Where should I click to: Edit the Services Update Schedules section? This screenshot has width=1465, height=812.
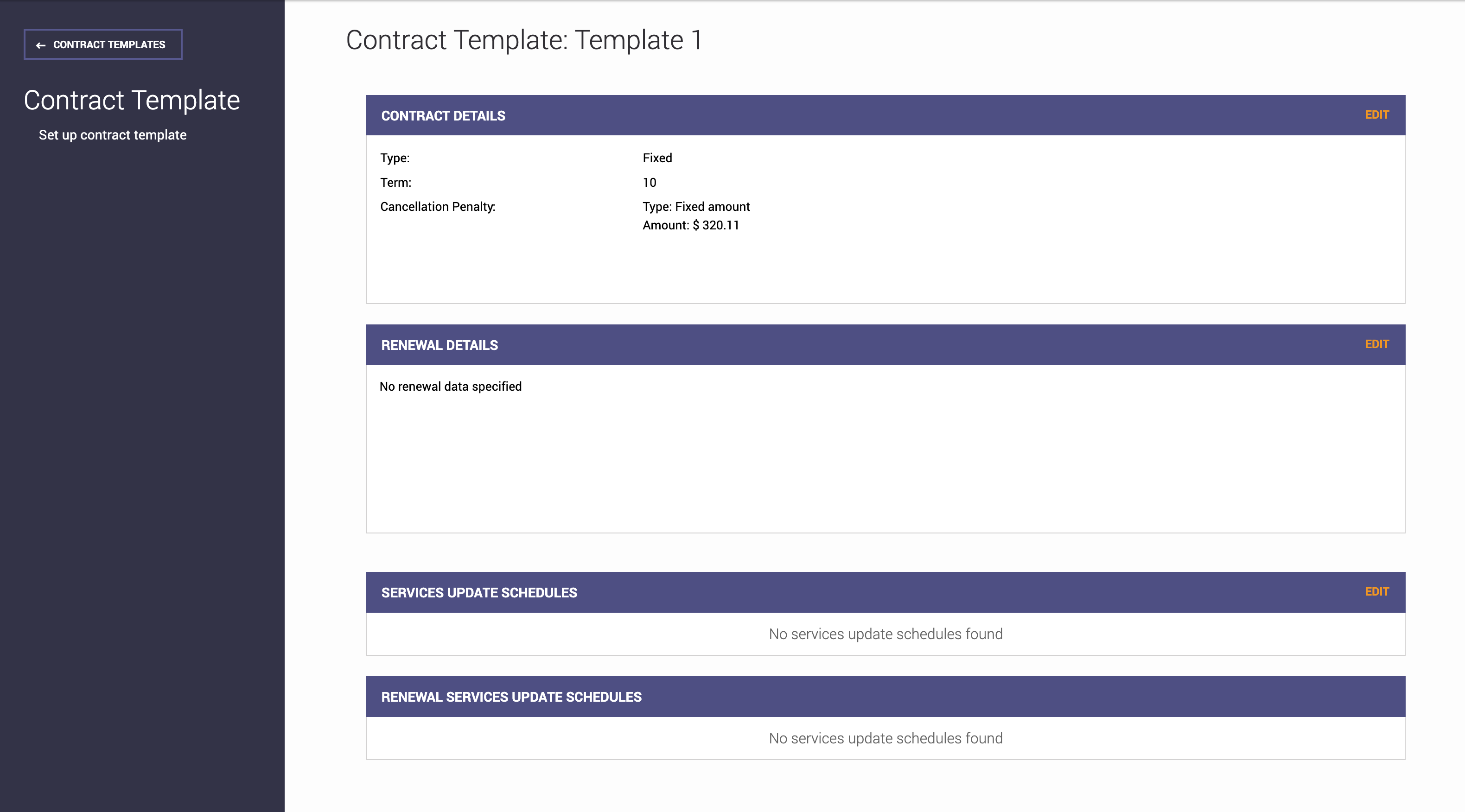(x=1376, y=591)
